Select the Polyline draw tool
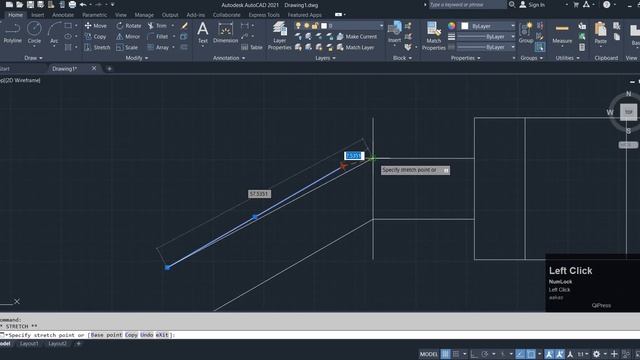Image resolution: width=640 pixels, height=360 pixels. coord(12,33)
